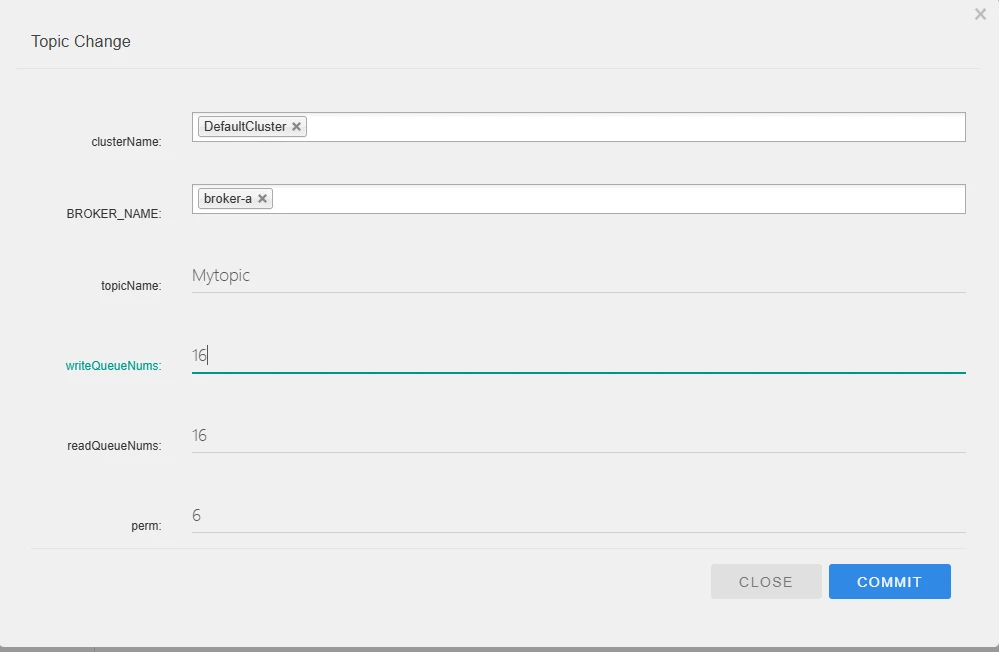This screenshot has width=999, height=652.
Task: Click the readQueueNums label
Action: click(114, 446)
